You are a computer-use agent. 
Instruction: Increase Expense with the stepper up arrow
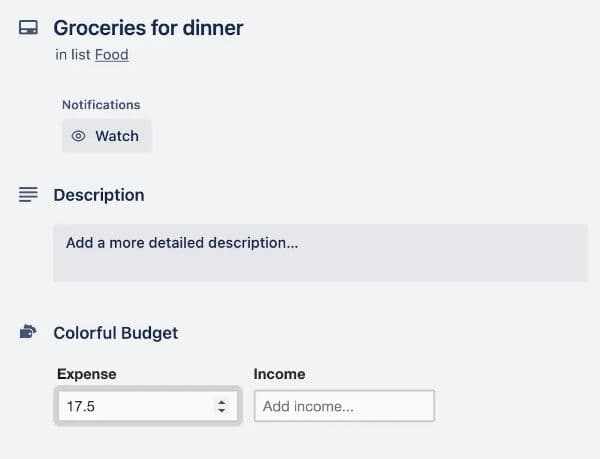pos(221,403)
